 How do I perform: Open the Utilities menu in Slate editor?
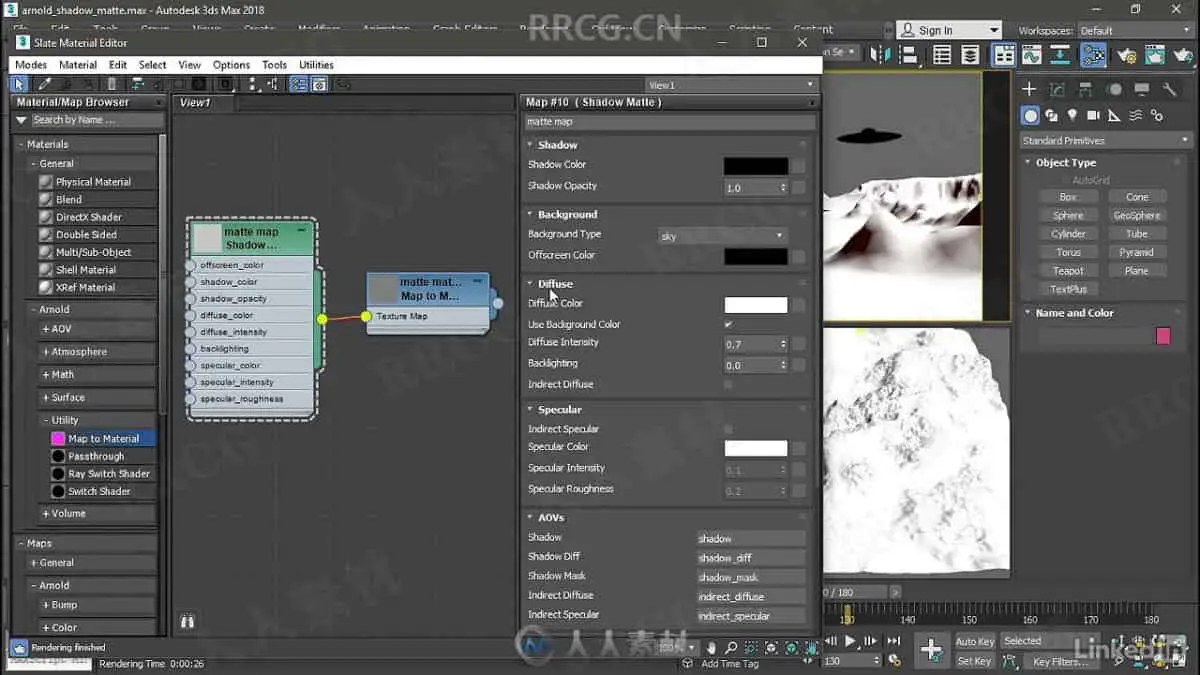pyautogui.click(x=316, y=65)
